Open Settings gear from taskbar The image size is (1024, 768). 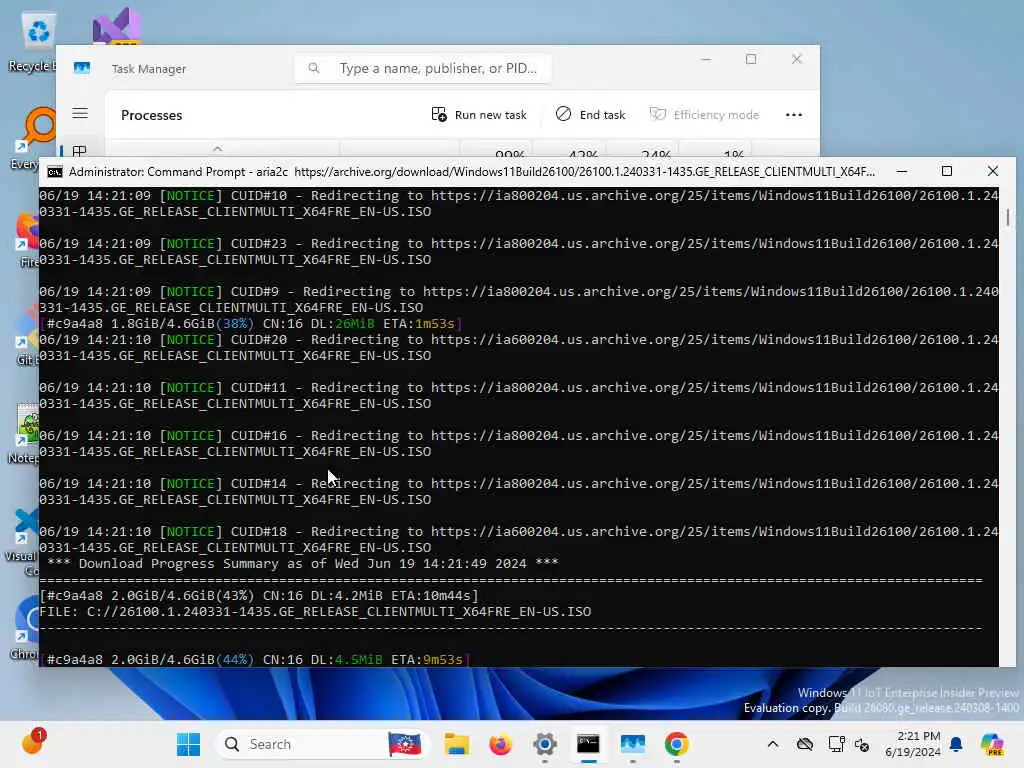[545, 744]
